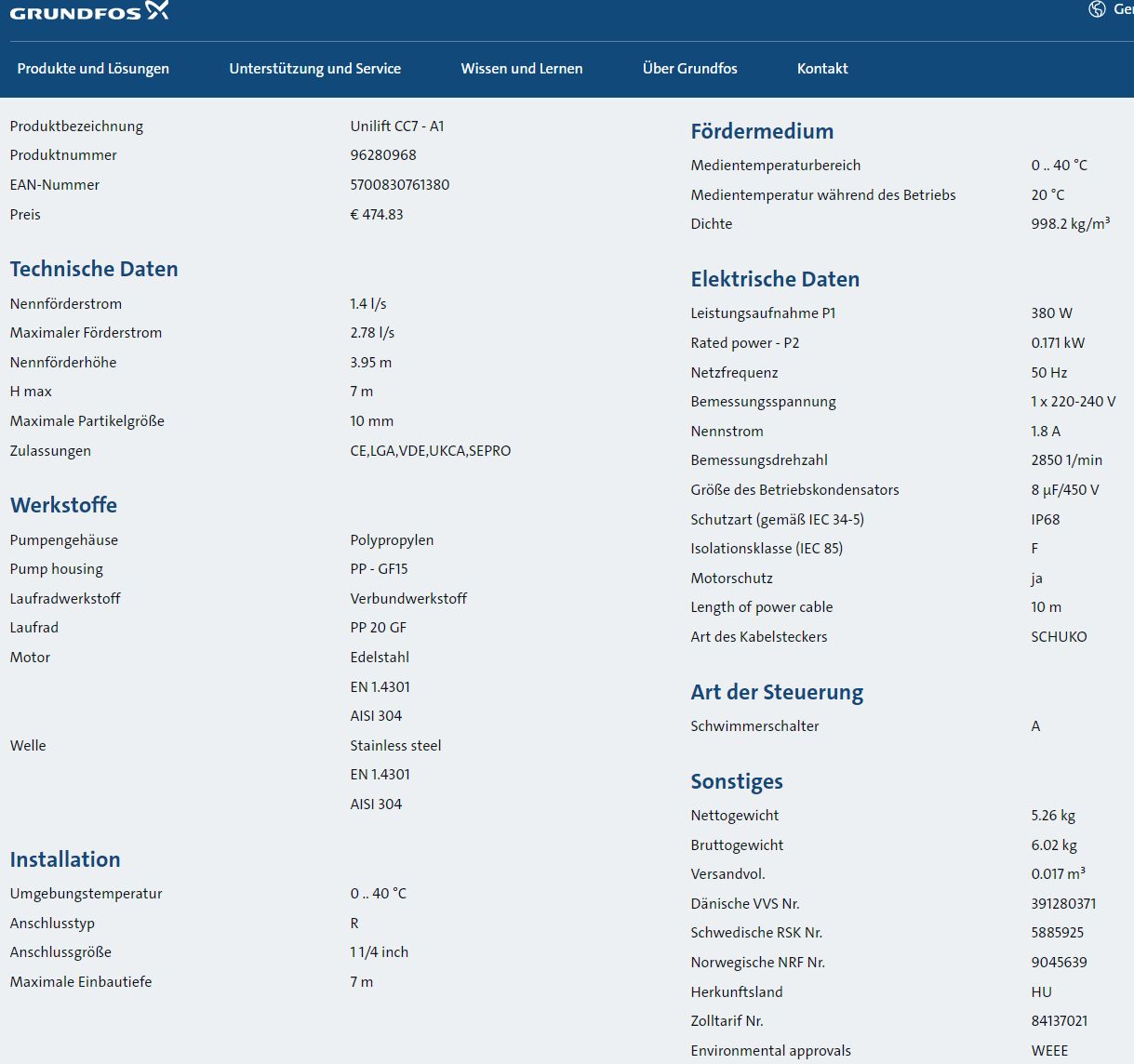This screenshot has width=1134, height=1064.
Task: Click the Bemessungsdrehzahl value 2850 1/min
Action: (1067, 460)
